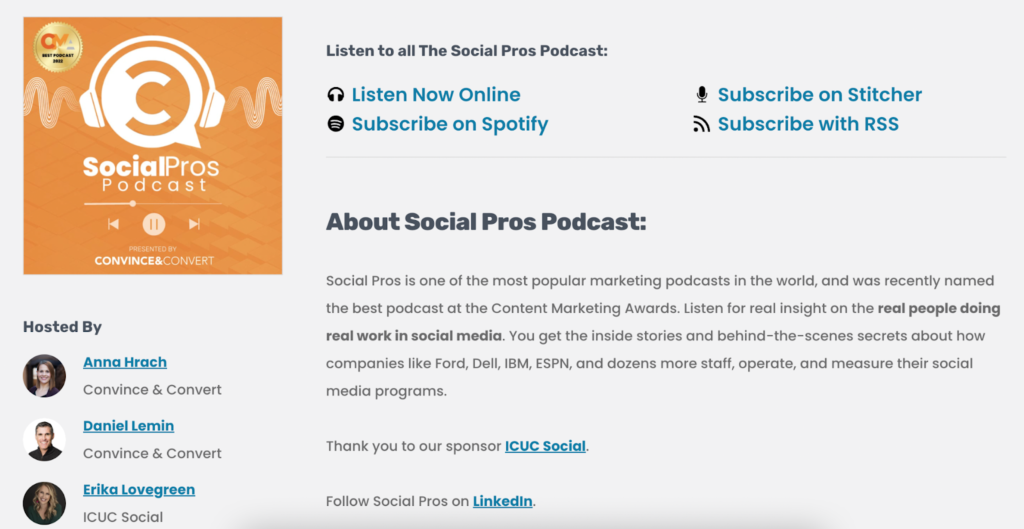Screen dimensions: 1024x529
Task: Open Daniel Lemin's profile photo
Action: [x=44, y=439]
